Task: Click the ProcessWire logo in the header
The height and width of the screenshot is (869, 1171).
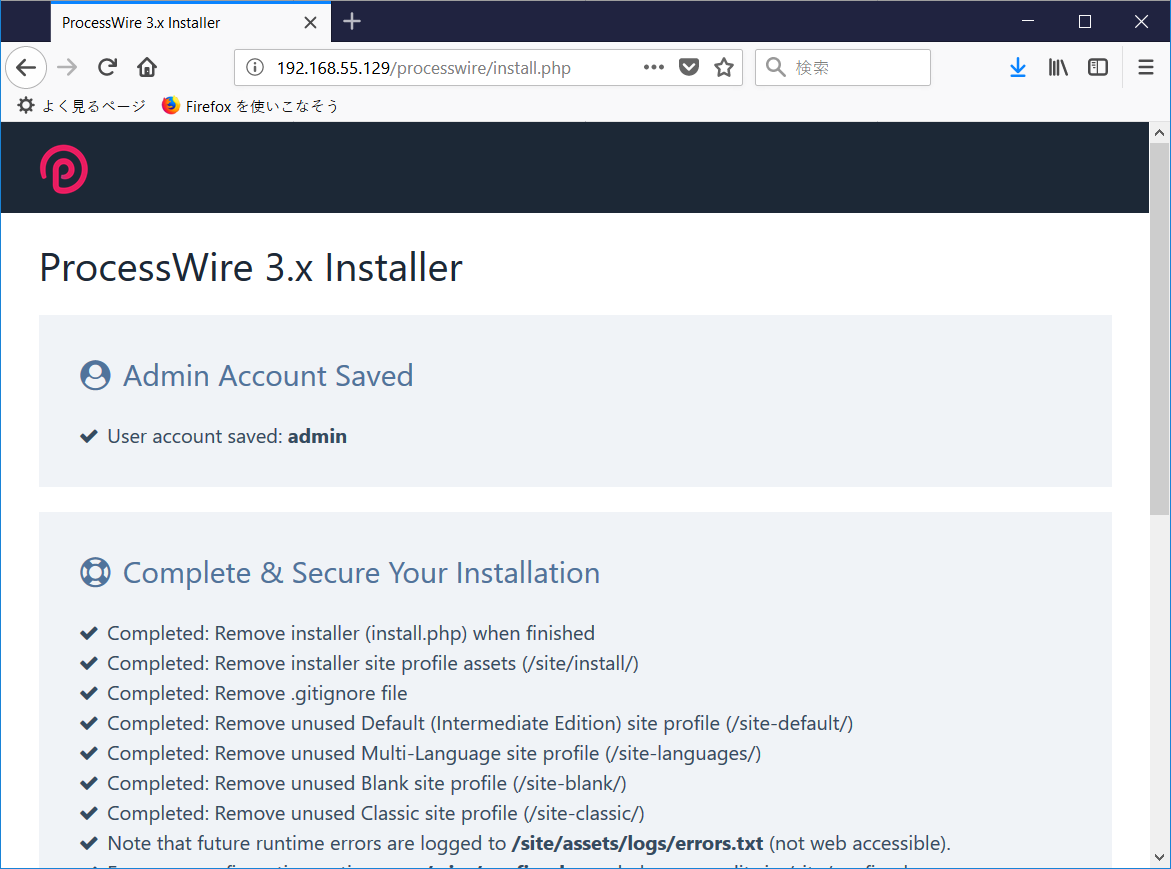Action: [64, 168]
